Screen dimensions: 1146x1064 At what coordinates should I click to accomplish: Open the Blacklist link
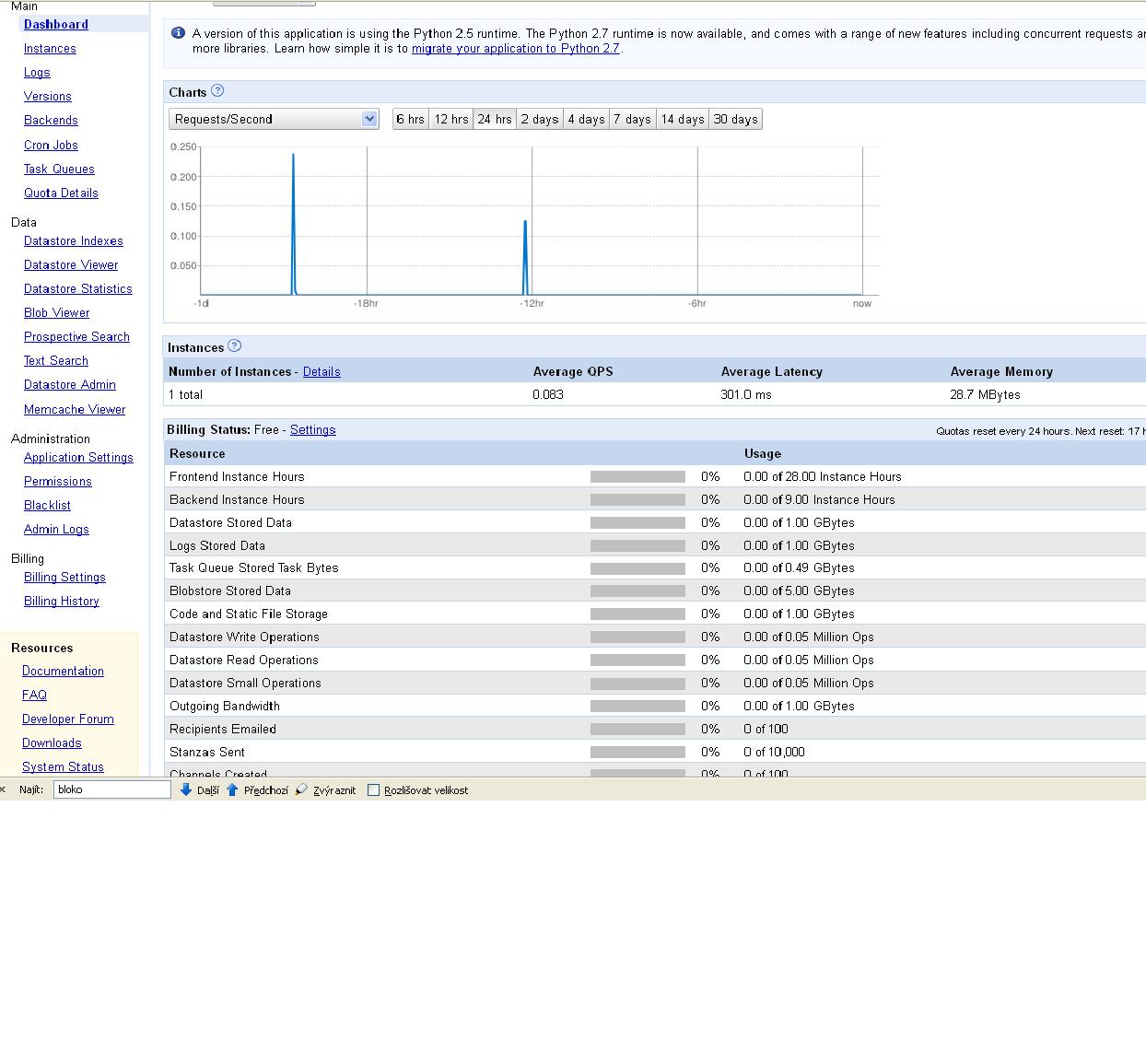point(47,505)
